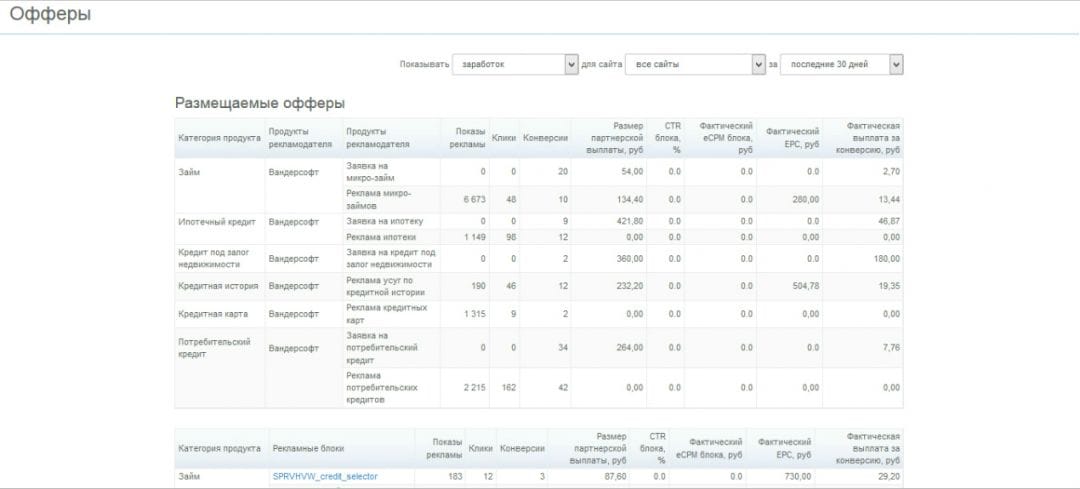Open the "заработок" display dropdown
Image resolution: width=1080 pixels, height=489 pixels.
pyautogui.click(x=515, y=64)
